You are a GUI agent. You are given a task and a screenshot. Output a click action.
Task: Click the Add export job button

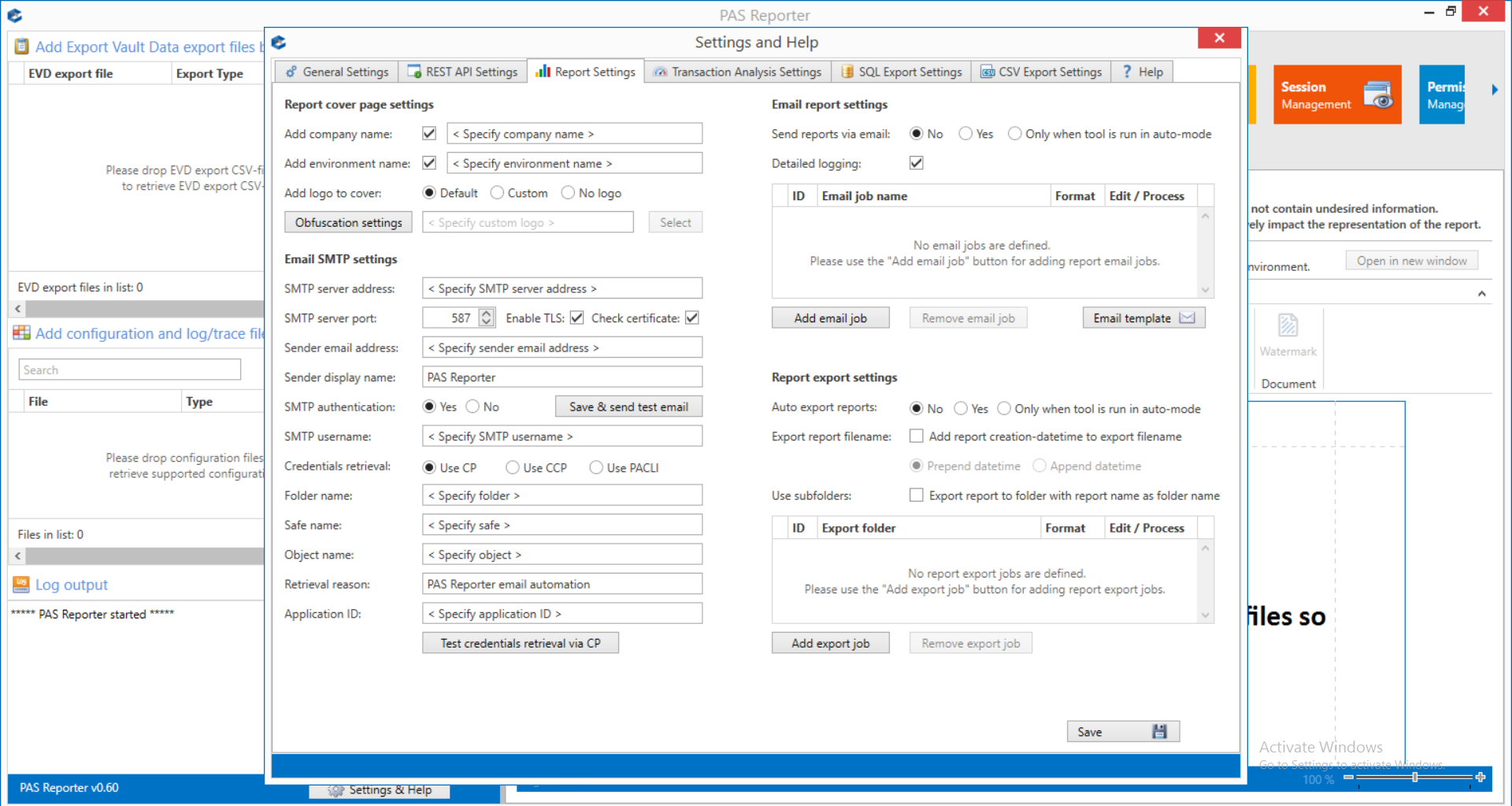(x=830, y=643)
